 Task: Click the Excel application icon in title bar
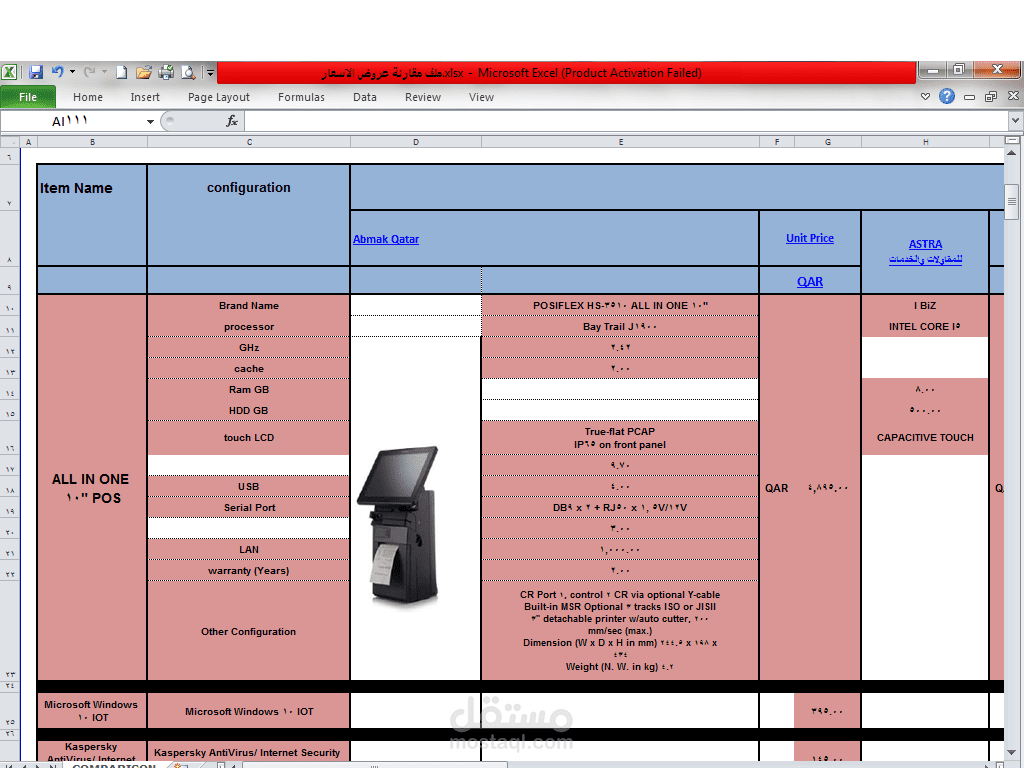tap(9, 72)
